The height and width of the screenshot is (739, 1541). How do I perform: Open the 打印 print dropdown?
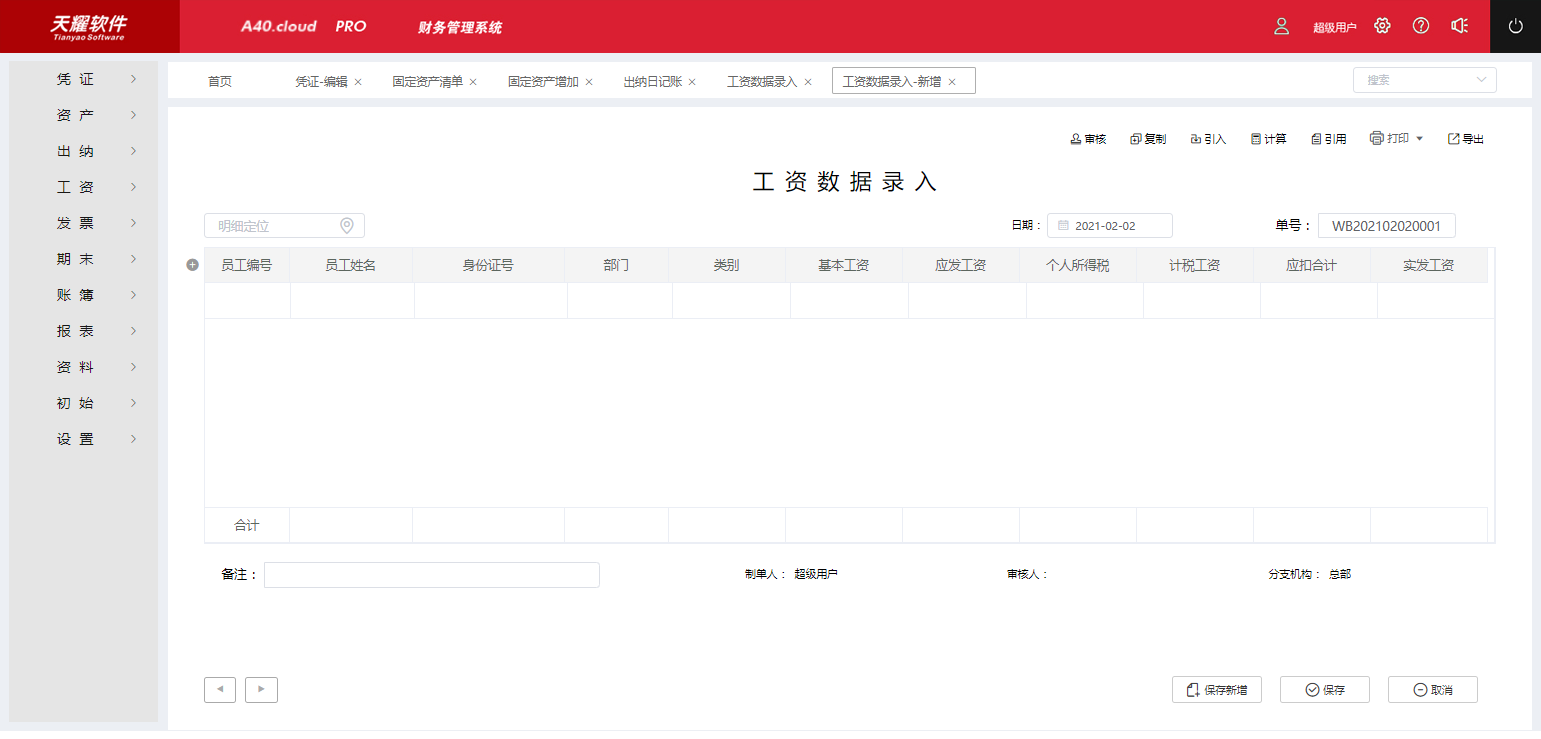[x=1396, y=138]
